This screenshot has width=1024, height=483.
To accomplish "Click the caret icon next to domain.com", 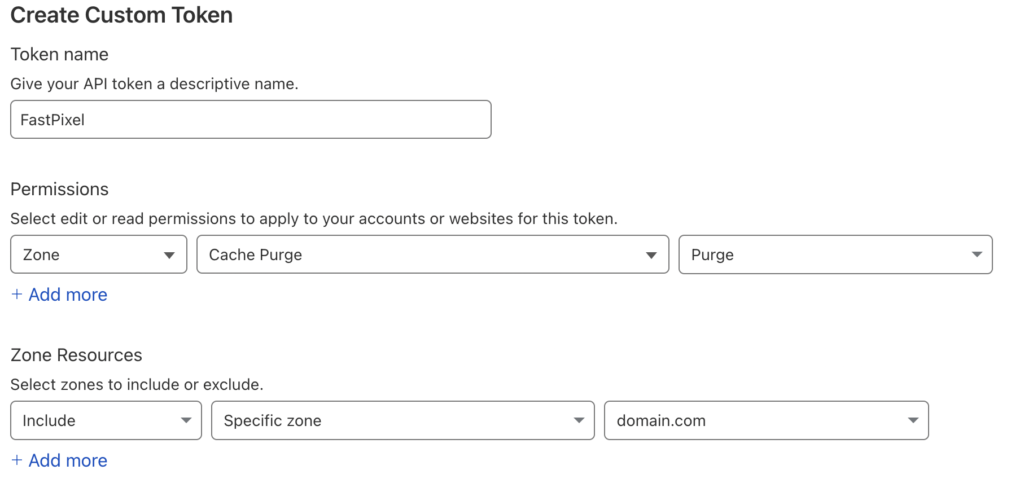I will point(913,420).
